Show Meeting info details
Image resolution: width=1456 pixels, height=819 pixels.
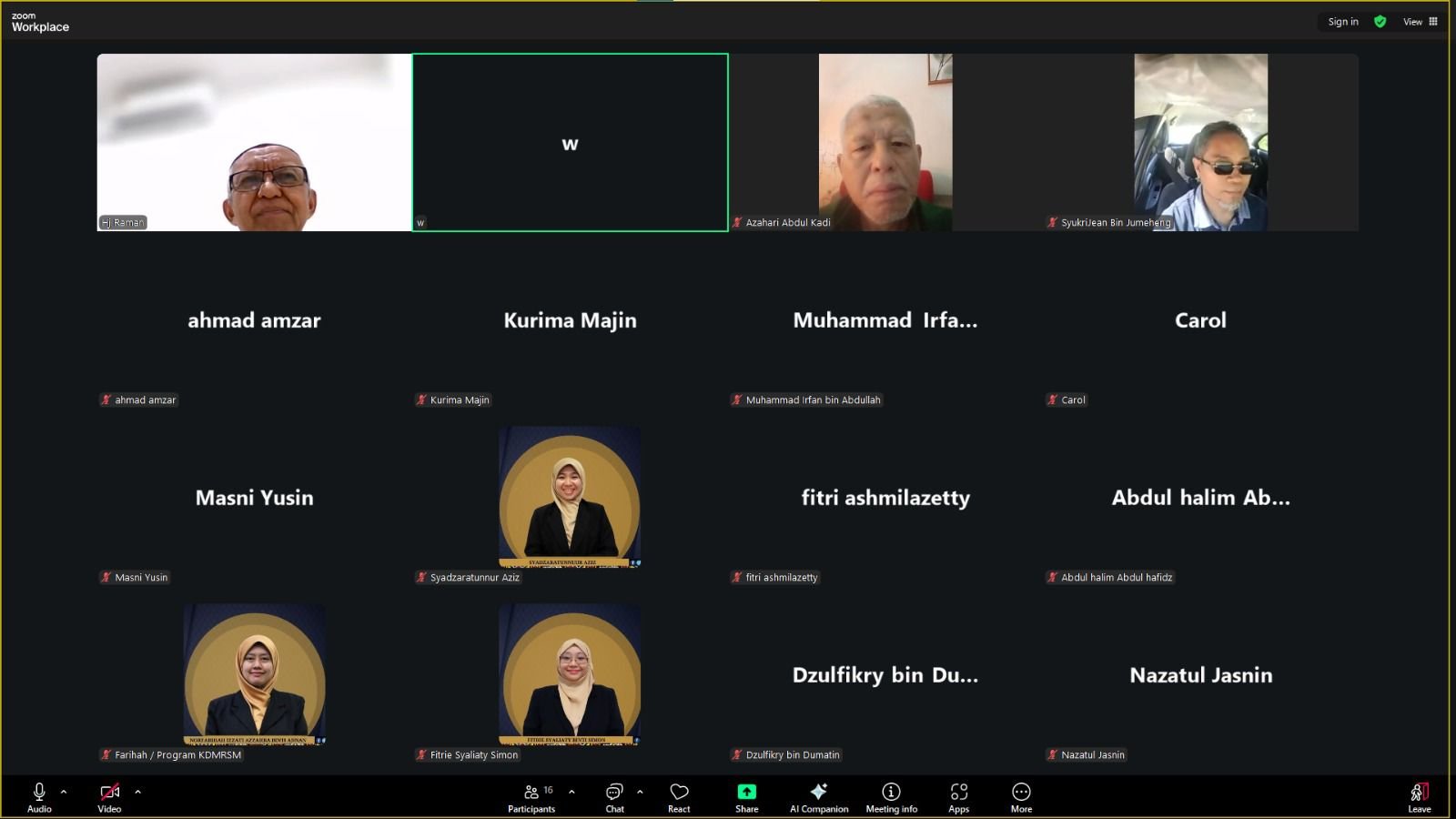(x=891, y=797)
